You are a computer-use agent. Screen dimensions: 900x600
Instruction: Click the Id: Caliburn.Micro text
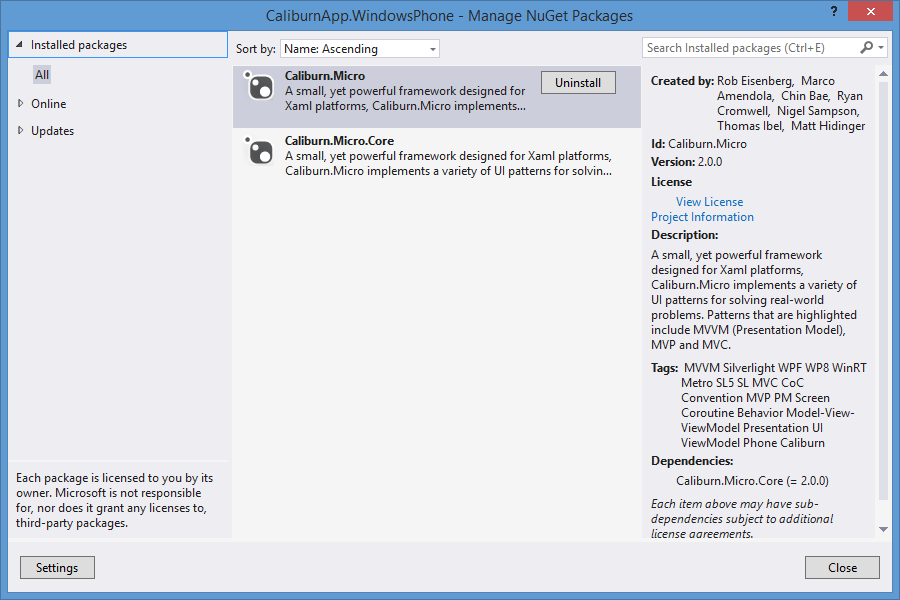coord(699,144)
